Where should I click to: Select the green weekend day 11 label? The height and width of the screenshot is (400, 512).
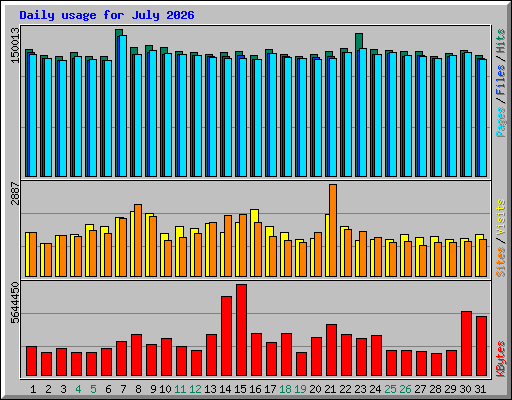point(180,389)
